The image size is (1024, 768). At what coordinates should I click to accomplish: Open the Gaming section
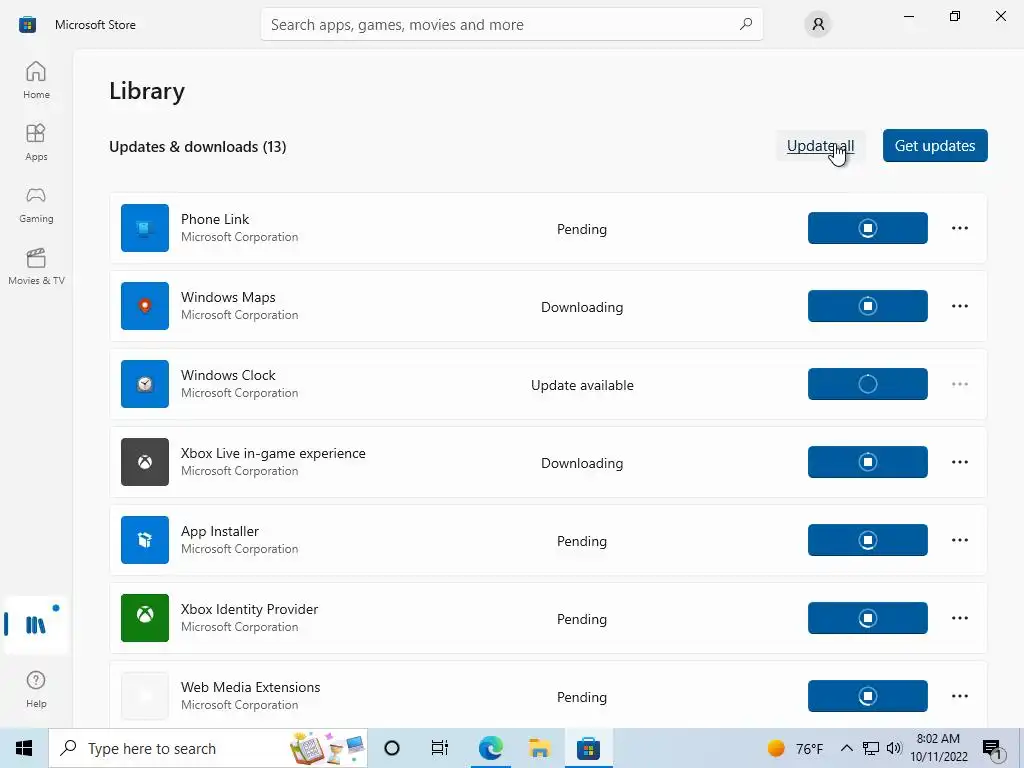pos(36,204)
